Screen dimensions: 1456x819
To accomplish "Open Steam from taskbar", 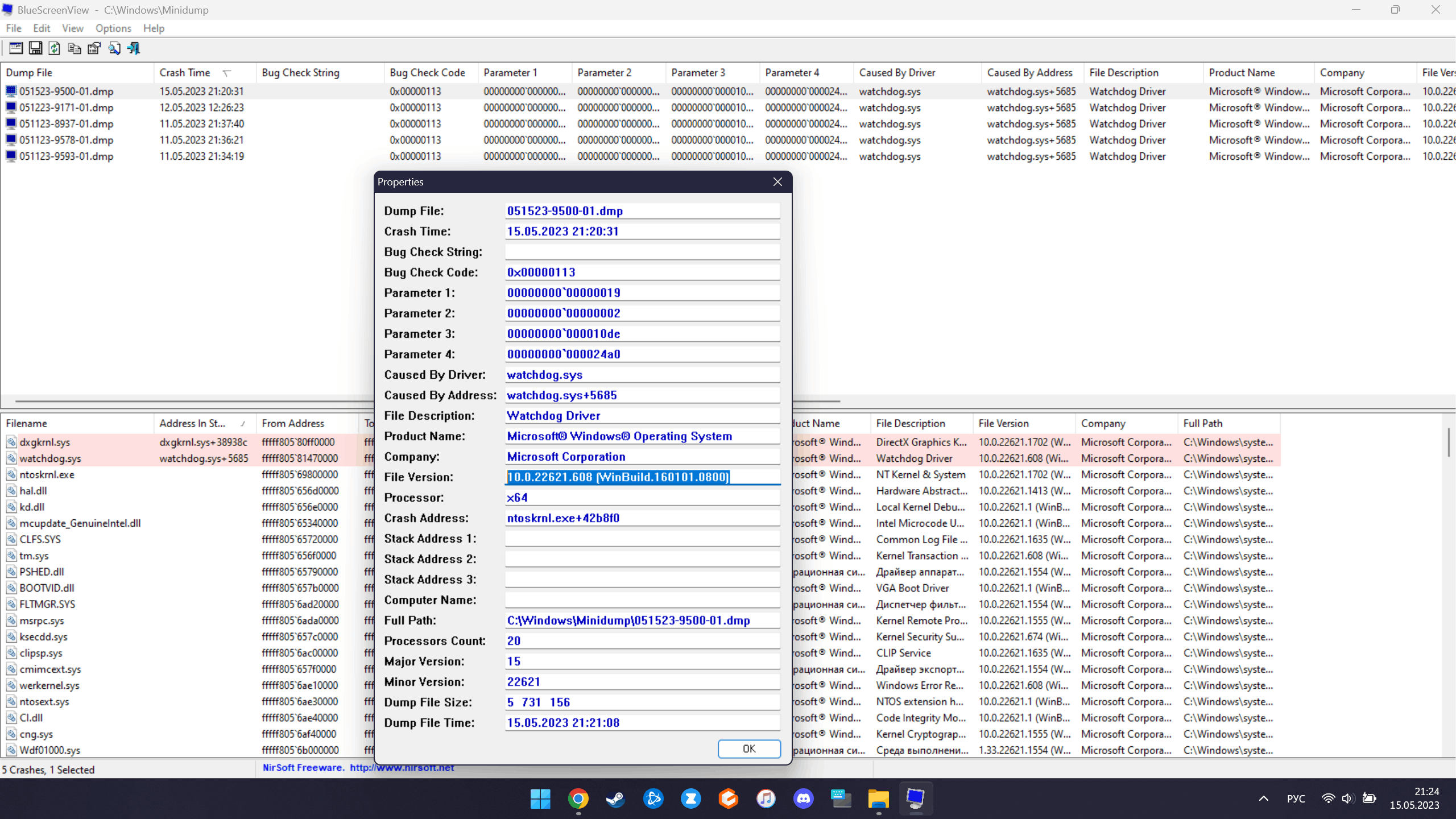I will [x=615, y=799].
